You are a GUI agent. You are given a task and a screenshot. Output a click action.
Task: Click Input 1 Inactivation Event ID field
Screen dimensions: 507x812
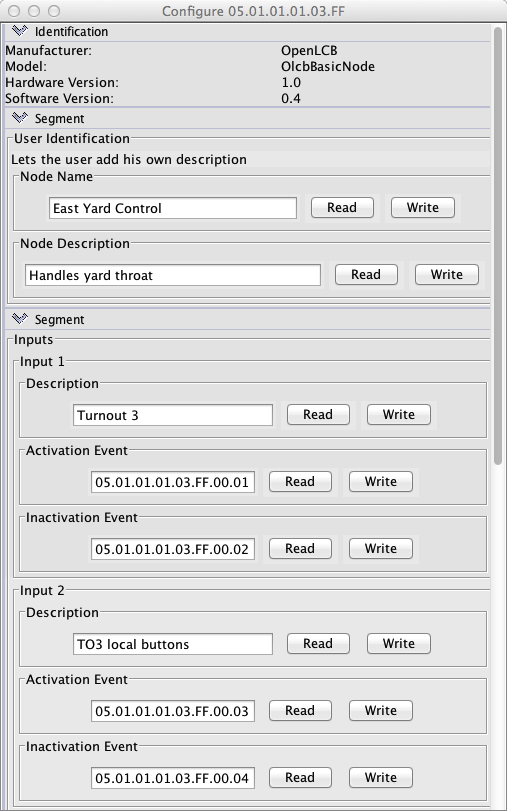click(x=173, y=549)
